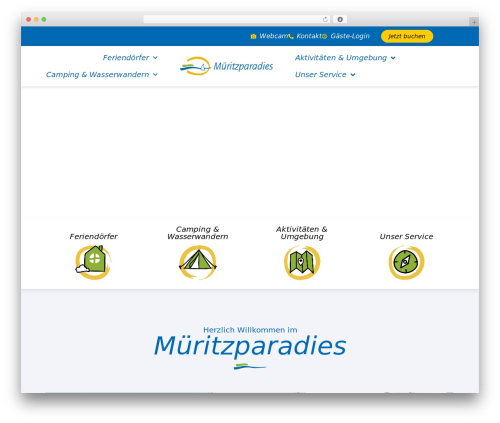Open the Webcam link
The width and height of the screenshot is (500, 423).
[274, 36]
